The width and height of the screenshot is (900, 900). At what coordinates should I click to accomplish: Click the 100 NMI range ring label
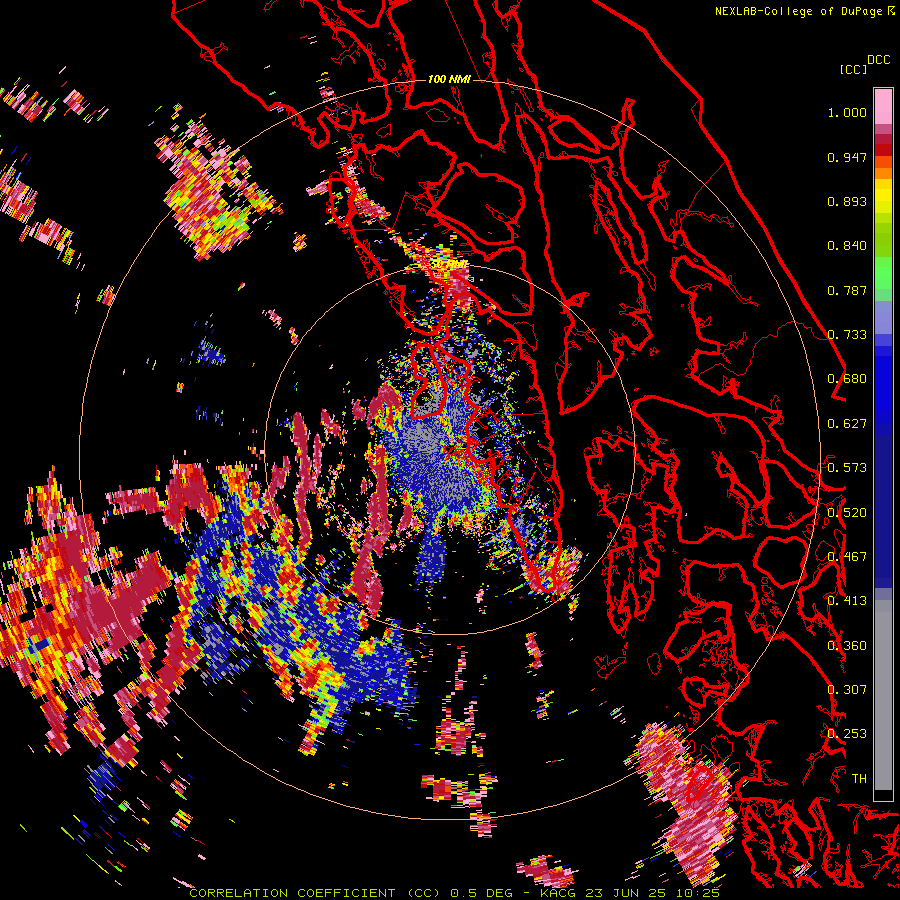pos(449,79)
